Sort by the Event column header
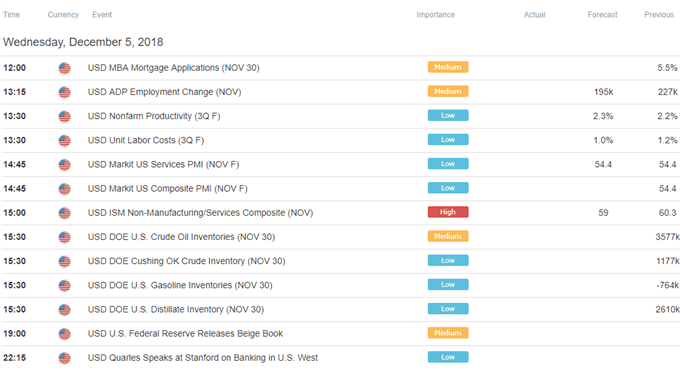The image size is (680, 372). tap(102, 15)
